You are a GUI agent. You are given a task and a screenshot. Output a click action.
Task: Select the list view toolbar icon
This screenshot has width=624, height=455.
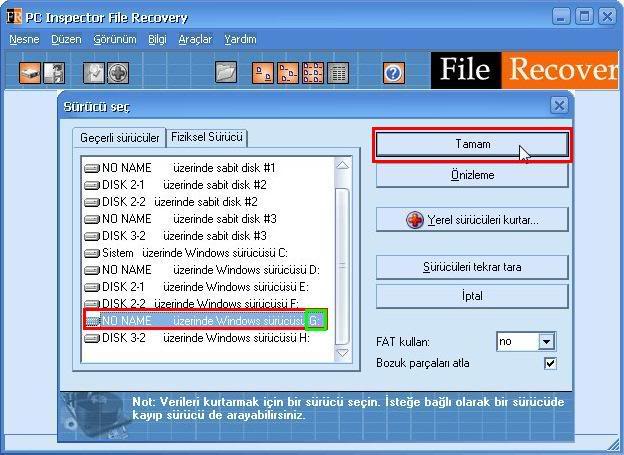(x=313, y=73)
